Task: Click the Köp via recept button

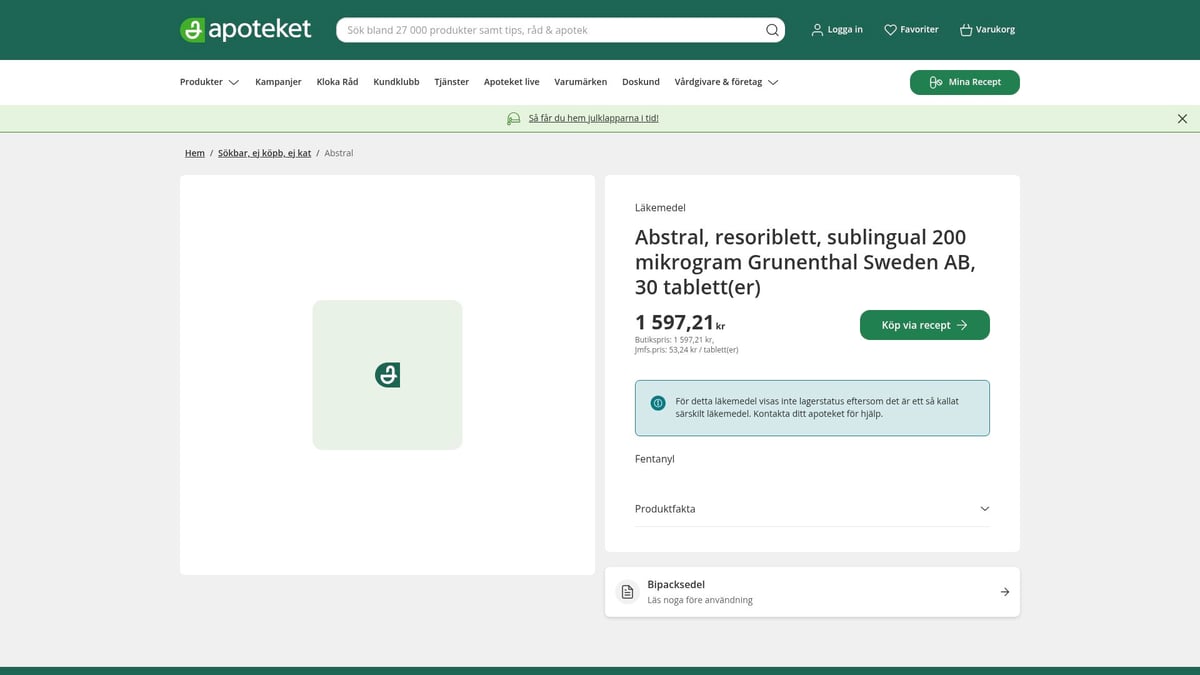Action: tap(924, 325)
